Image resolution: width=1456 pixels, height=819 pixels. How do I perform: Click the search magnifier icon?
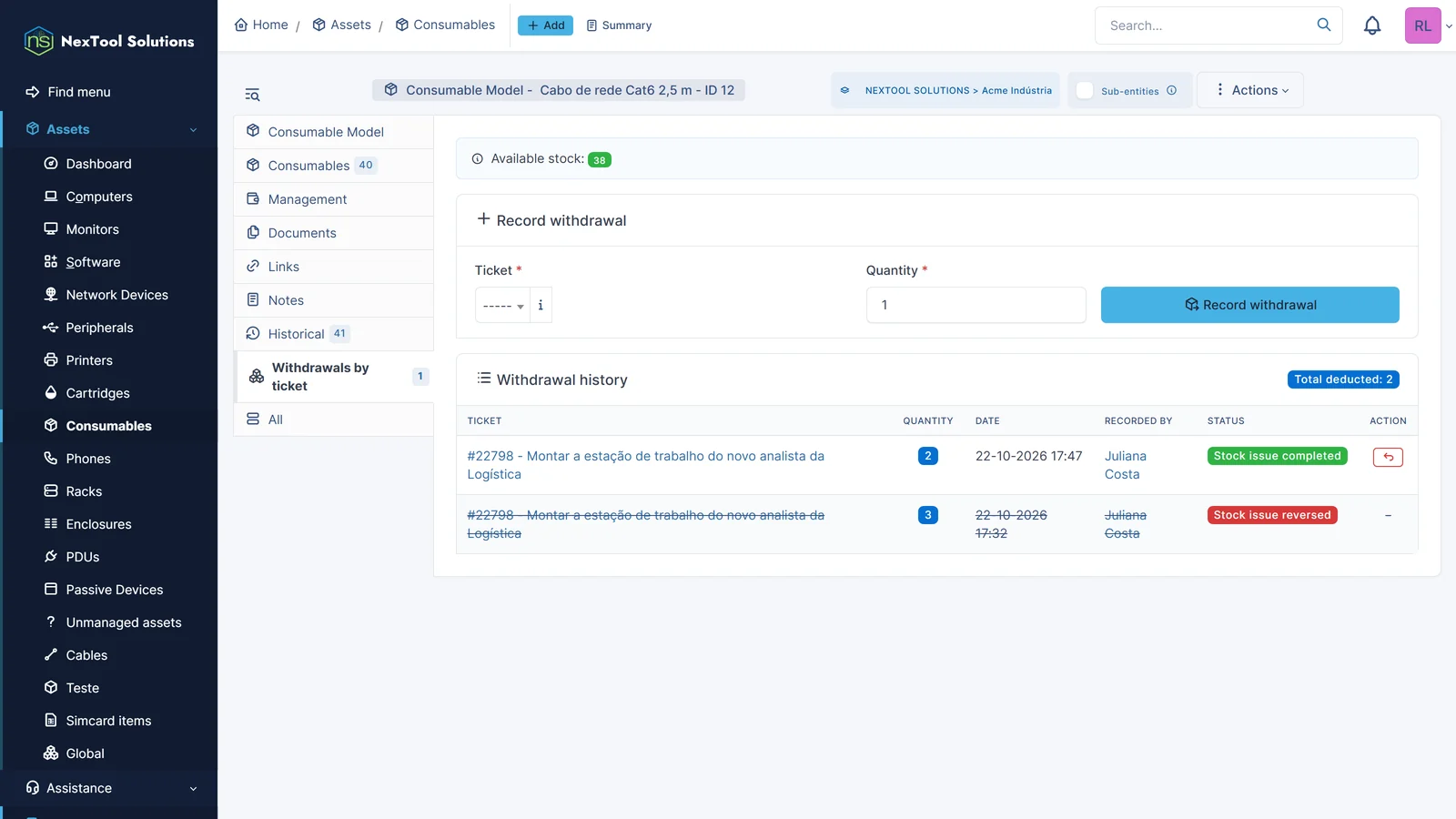[1324, 25]
